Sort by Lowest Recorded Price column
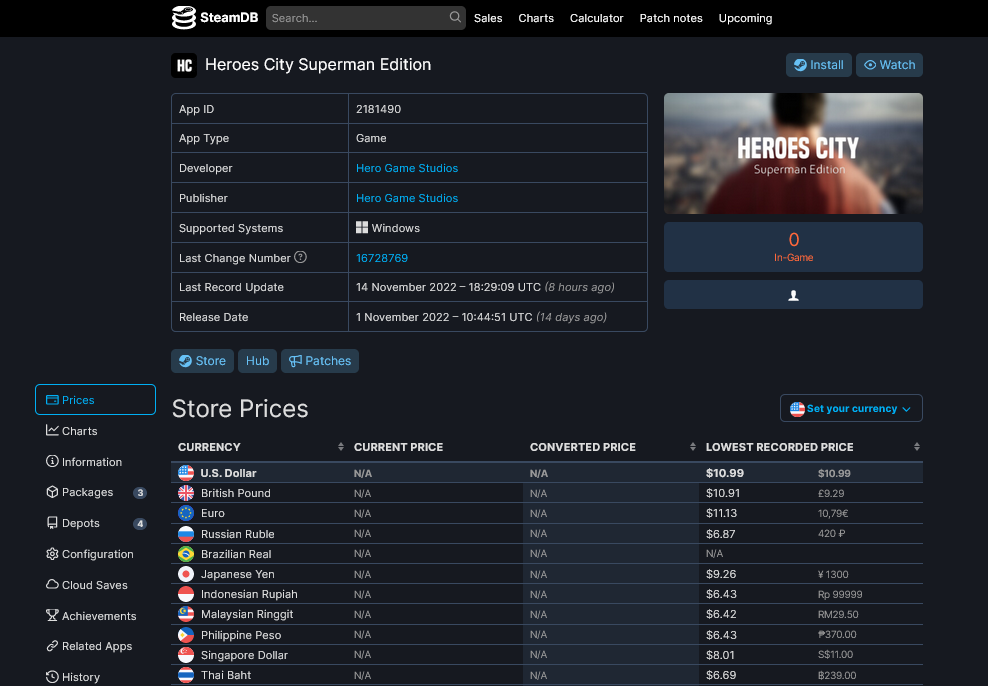988x686 pixels. (x=917, y=447)
